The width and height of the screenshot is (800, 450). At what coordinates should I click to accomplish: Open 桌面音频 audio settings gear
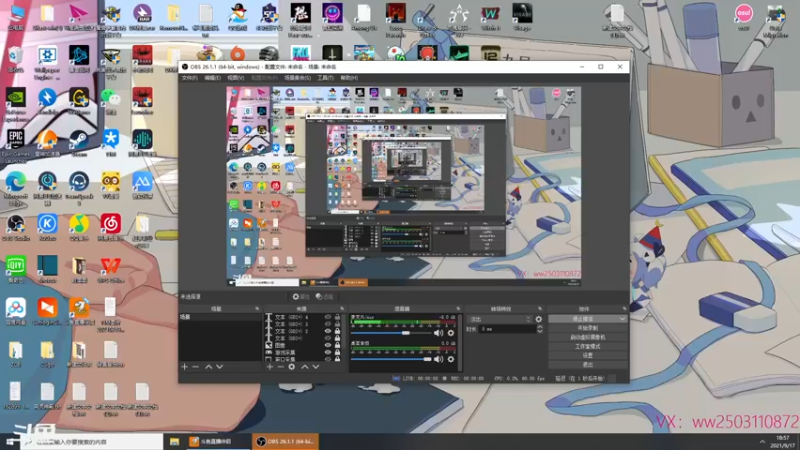tap(451, 359)
